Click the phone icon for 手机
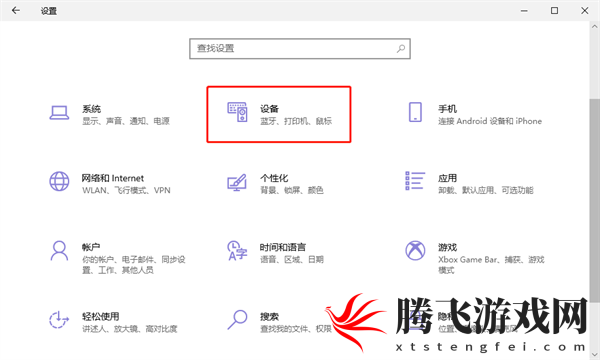 pyautogui.click(x=415, y=112)
